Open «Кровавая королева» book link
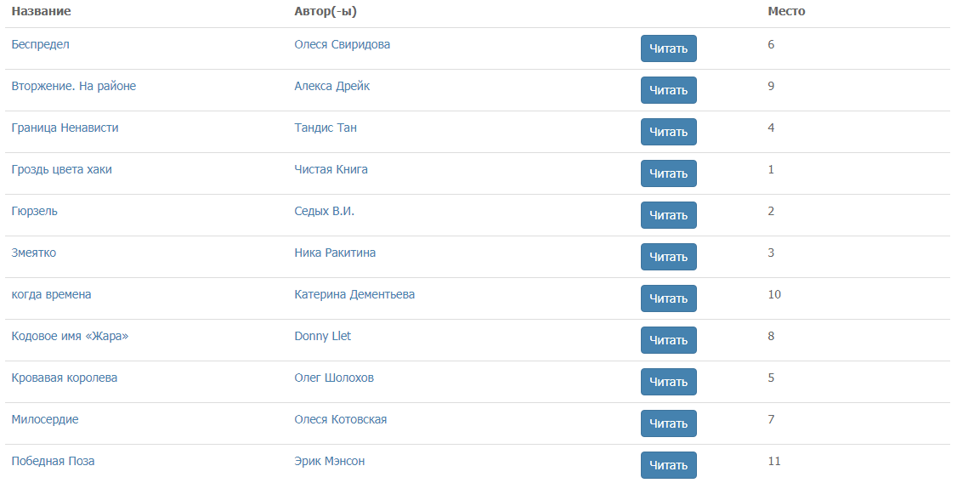The image size is (957, 500). point(64,378)
